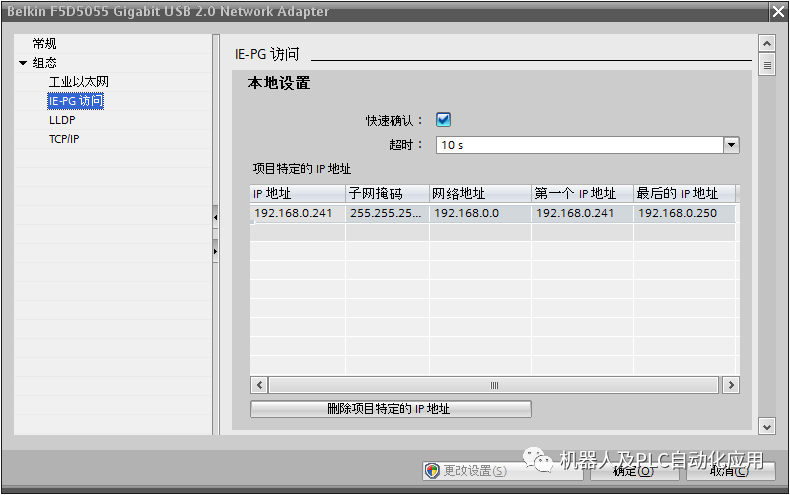Open the 工业以太网 settings page
Viewport: 790px width, 495px height.
79,82
